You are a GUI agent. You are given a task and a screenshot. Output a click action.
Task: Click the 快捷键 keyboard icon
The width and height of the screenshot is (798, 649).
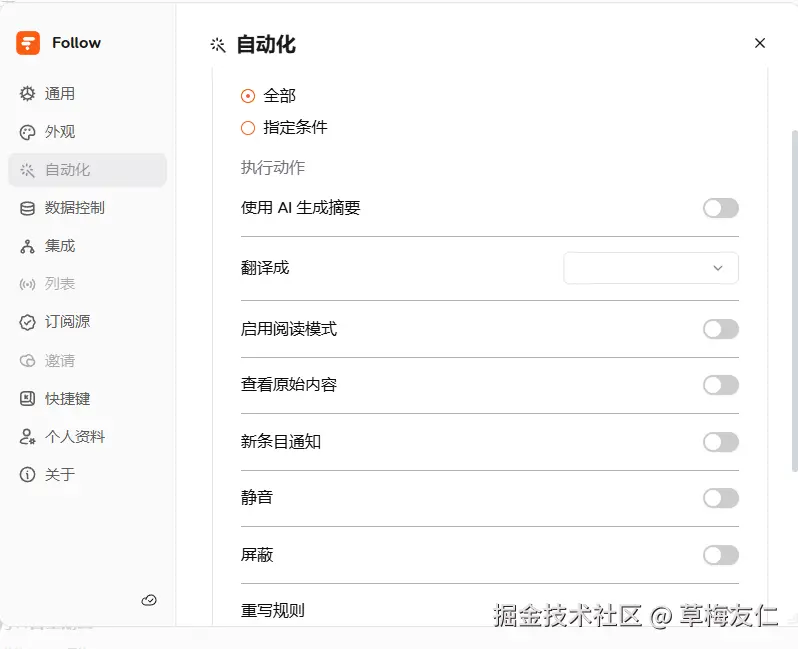pos(27,398)
